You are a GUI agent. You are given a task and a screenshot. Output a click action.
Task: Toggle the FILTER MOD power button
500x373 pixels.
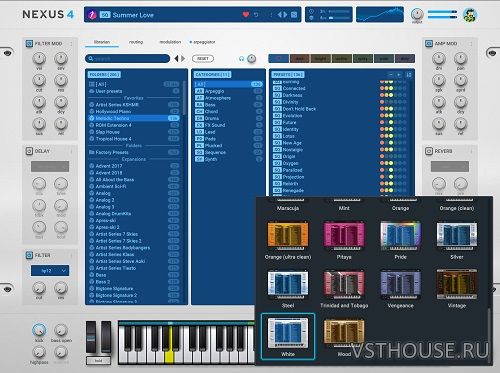coord(29,43)
